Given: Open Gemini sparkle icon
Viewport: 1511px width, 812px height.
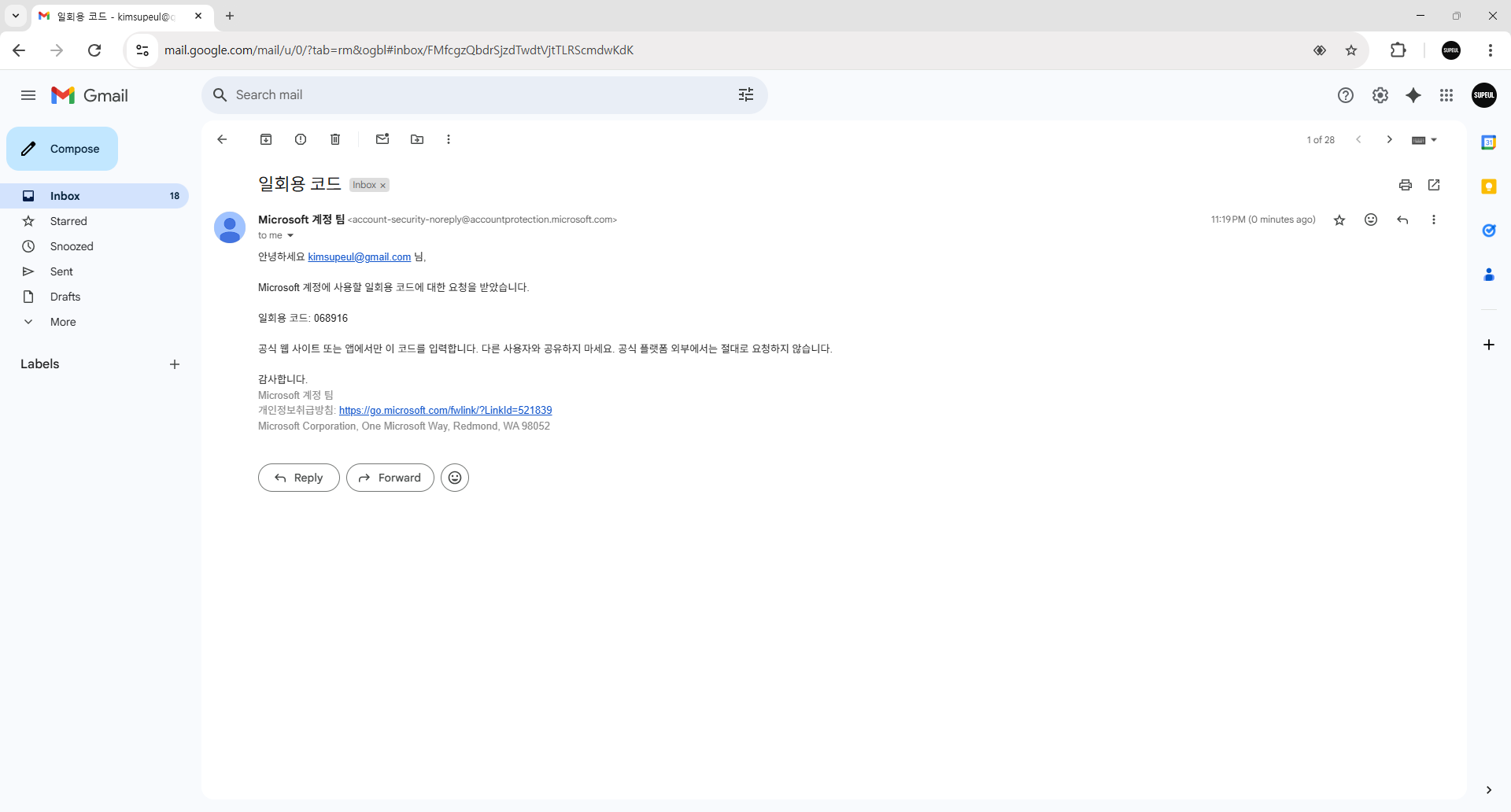Looking at the screenshot, I should (x=1413, y=95).
